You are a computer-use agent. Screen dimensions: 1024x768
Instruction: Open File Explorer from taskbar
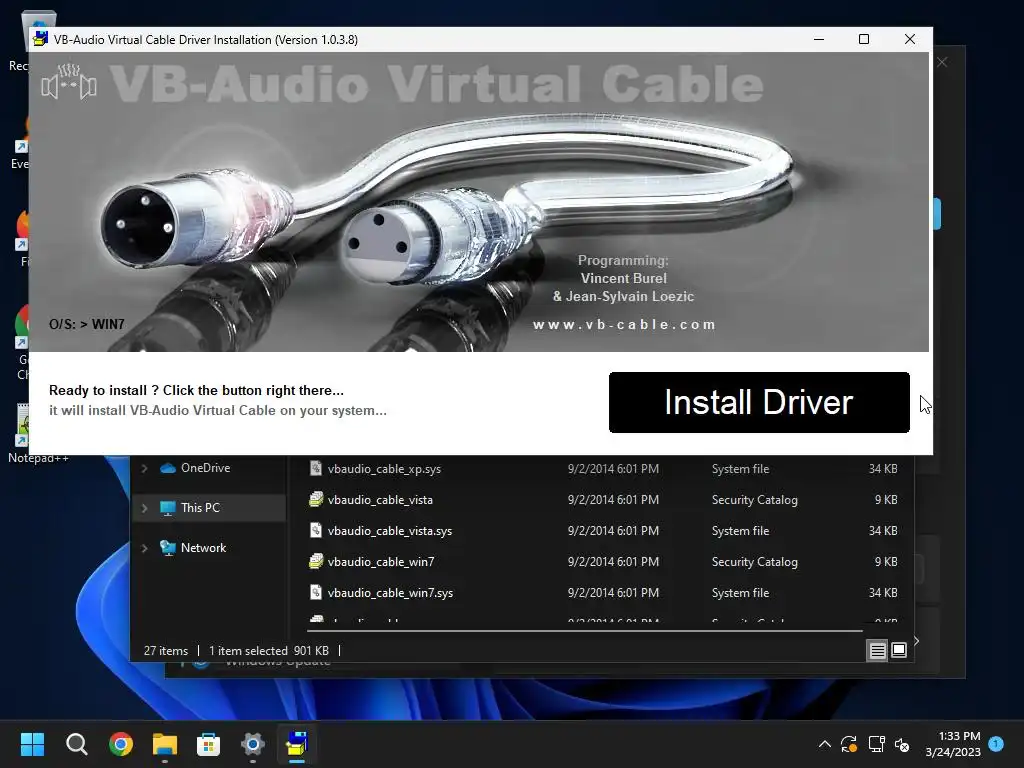point(165,744)
